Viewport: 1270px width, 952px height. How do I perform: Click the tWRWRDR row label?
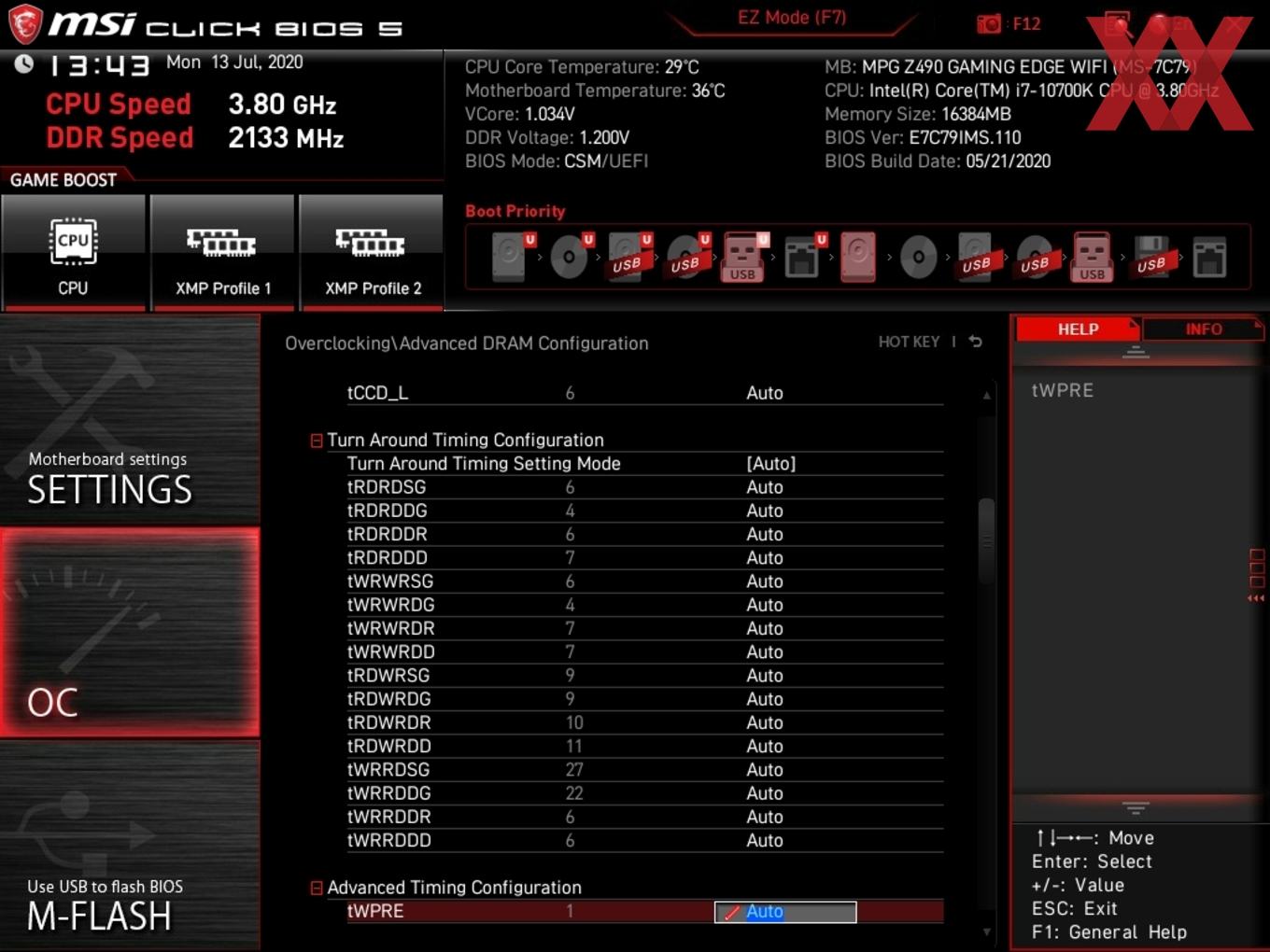[390, 628]
